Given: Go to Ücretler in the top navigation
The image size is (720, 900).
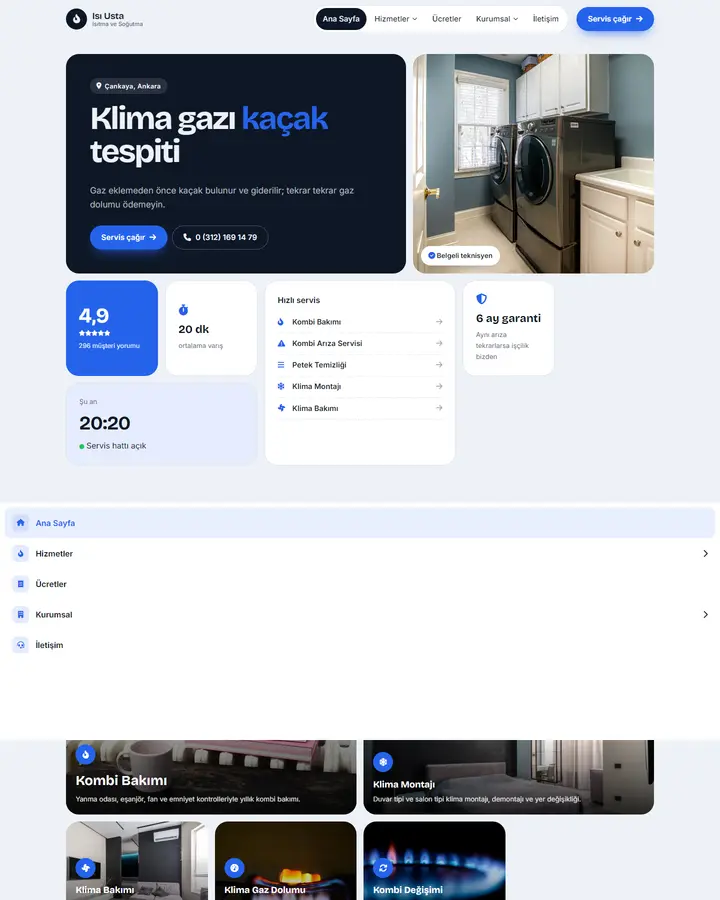Looking at the screenshot, I should point(447,19).
